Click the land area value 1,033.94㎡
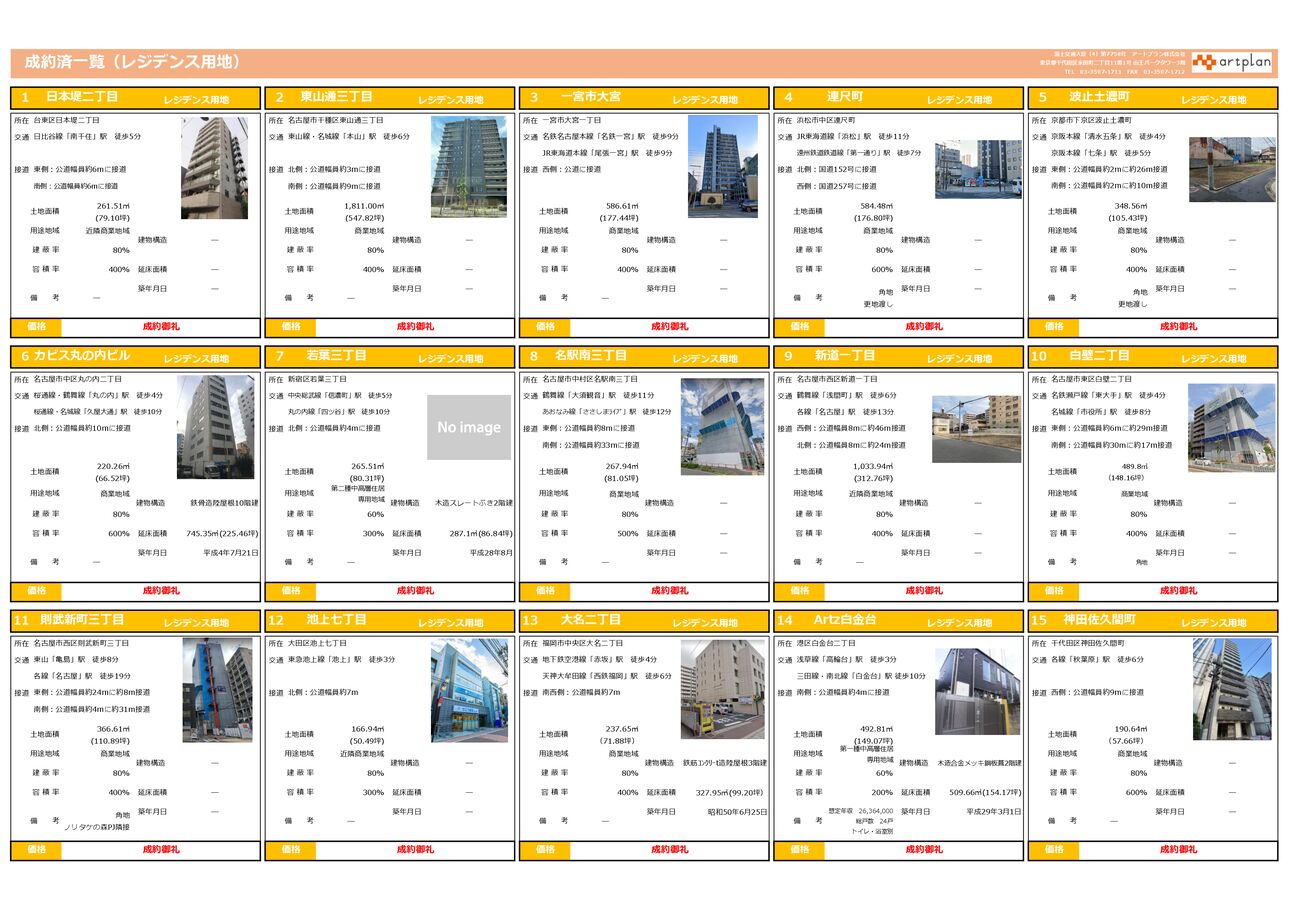The image size is (1300, 919). pos(875,466)
